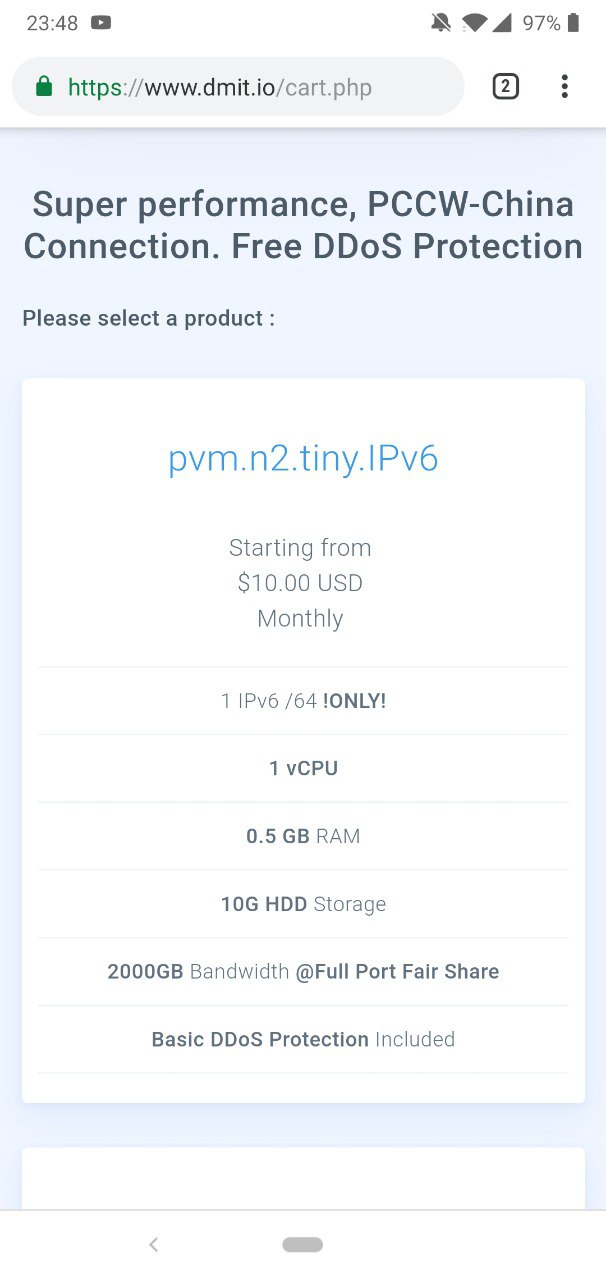Open the tab switcher showing 2 tabs
Viewport: 606px width, 1280px height.
[506, 87]
